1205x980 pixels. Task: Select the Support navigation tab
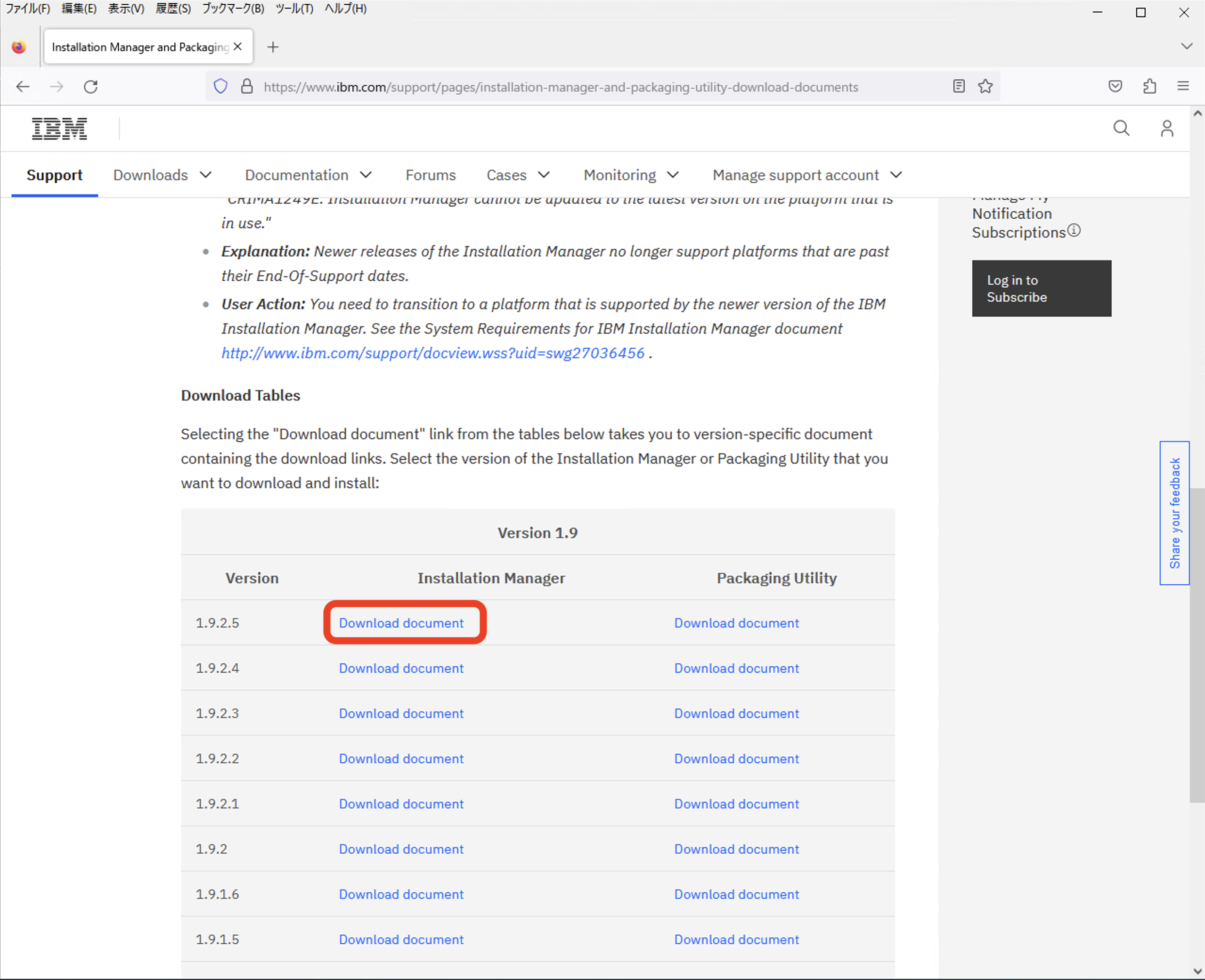(x=54, y=175)
